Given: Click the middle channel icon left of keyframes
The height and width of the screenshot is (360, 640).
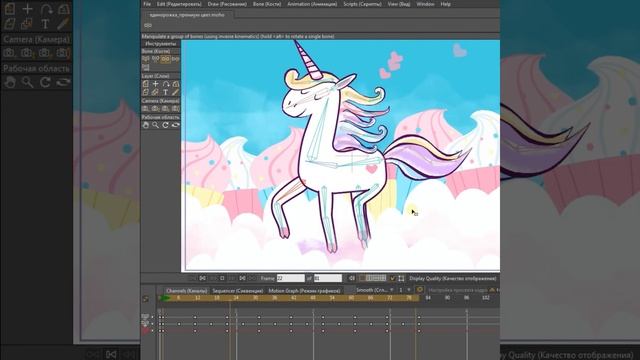Looking at the screenshot, I should coord(145,323).
